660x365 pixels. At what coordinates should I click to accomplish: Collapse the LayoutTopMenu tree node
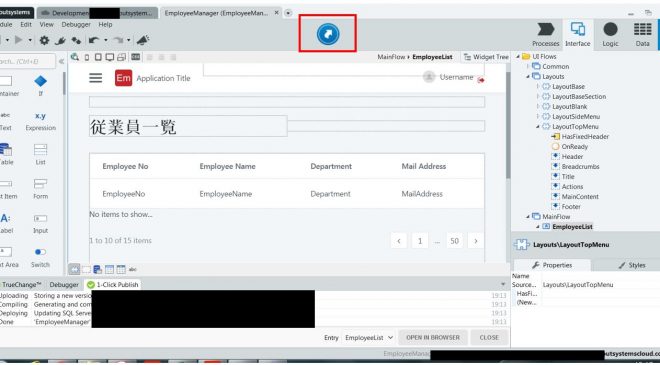pos(538,127)
